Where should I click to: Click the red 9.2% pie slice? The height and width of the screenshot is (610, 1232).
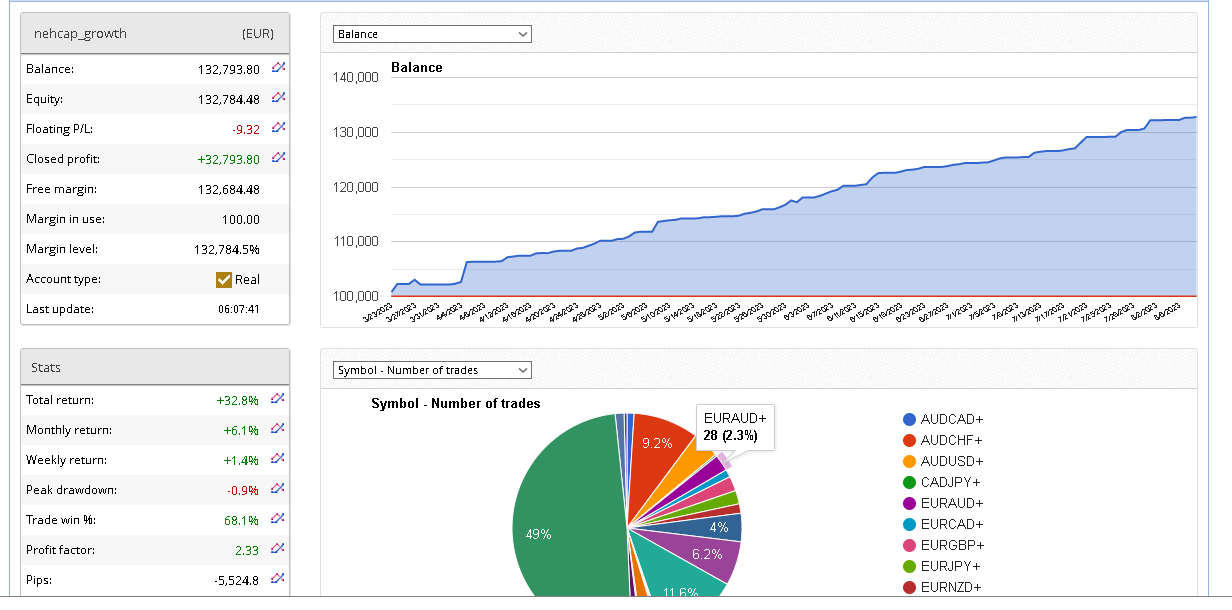[660, 450]
